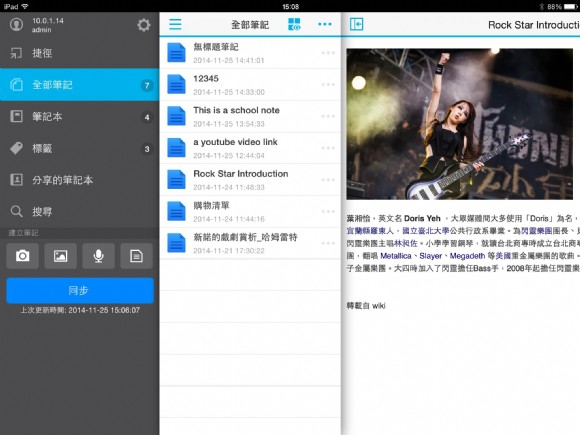Open settings gear in sidebar header

click(144, 25)
